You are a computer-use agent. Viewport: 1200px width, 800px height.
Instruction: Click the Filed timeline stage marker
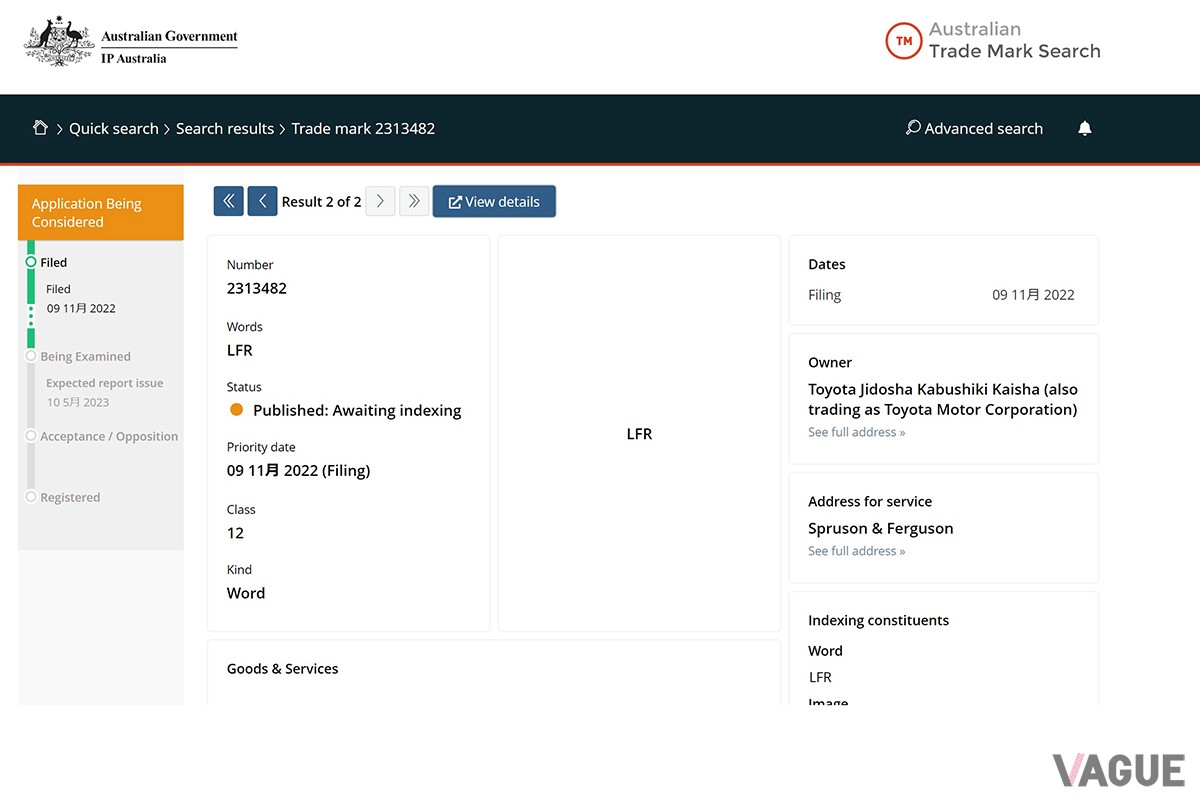31,262
